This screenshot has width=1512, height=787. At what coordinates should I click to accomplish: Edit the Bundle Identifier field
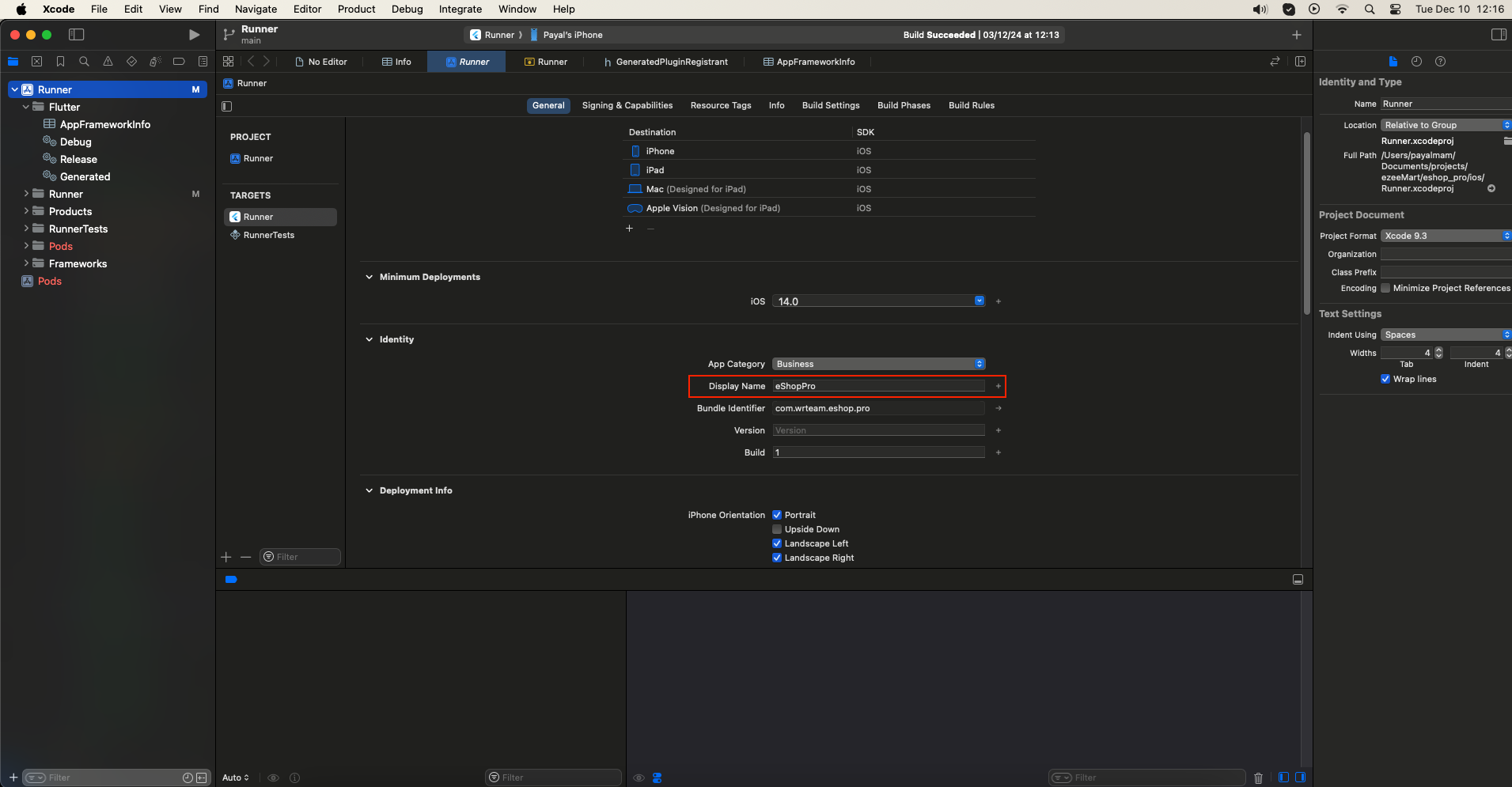coord(878,408)
